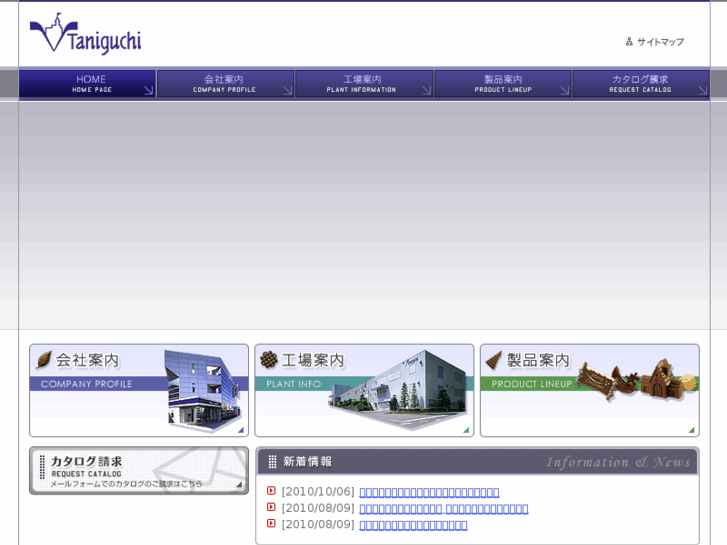Click the COMPANY PROFILE purple band text
This screenshot has height=545, width=727.
[x=86, y=384]
